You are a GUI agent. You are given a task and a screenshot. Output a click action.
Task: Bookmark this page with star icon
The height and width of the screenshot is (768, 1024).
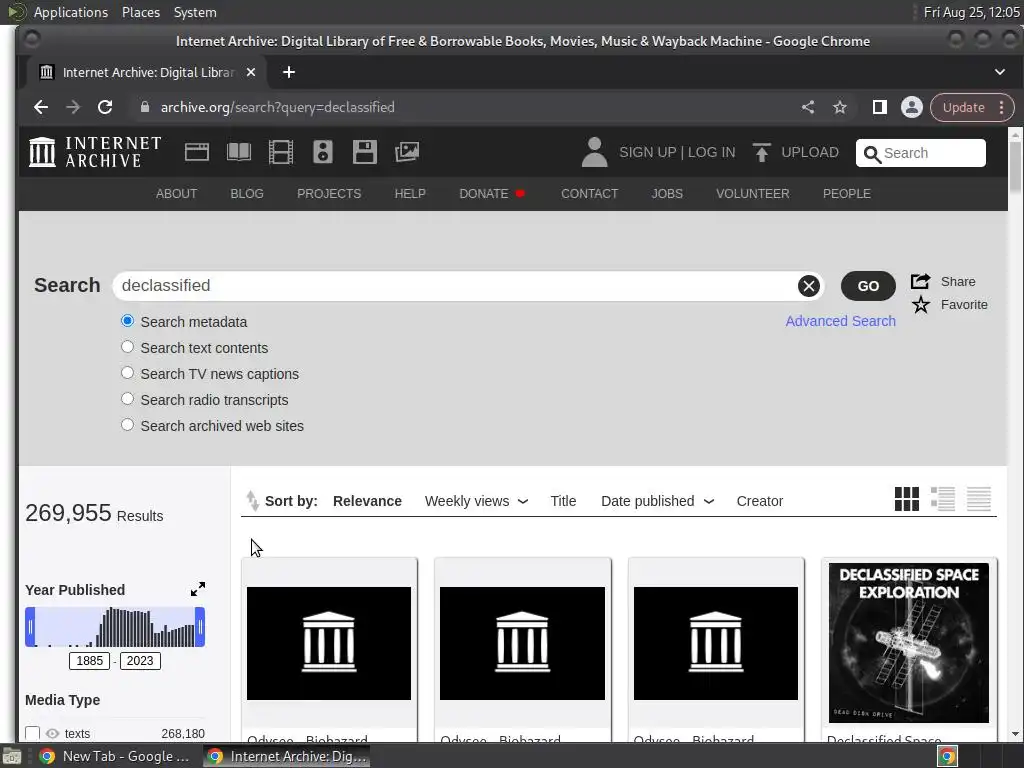pyautogui.click(x=840, y=107)
